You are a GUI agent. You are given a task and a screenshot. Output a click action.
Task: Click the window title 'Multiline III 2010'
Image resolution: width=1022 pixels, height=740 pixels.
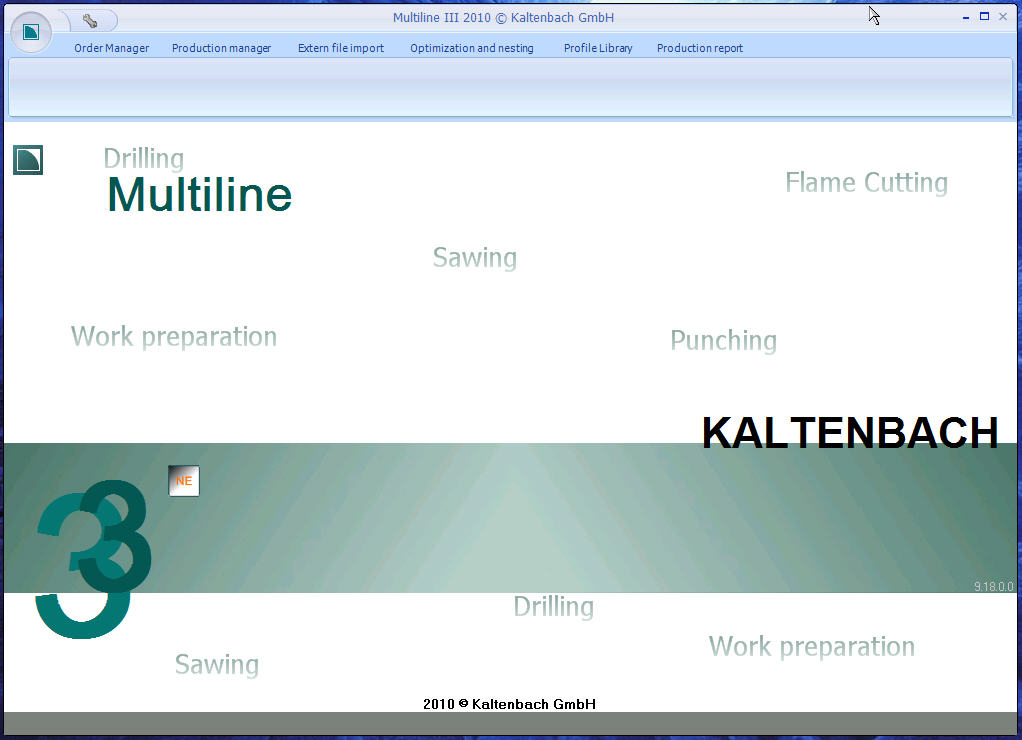click(x=442, y=18)
